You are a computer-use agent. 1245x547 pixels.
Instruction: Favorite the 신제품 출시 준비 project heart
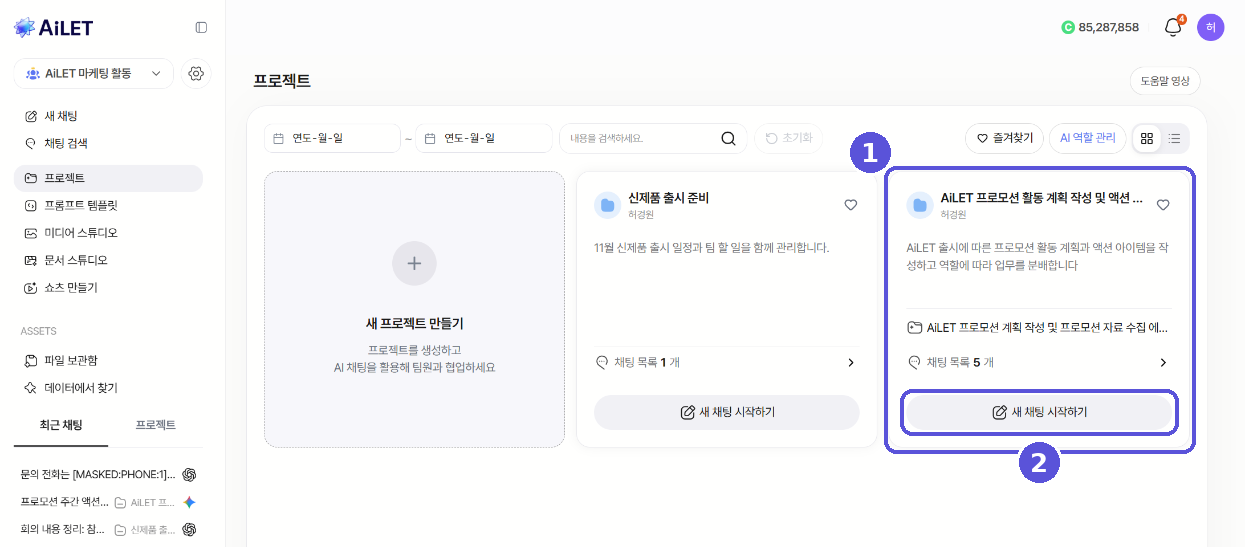[x=851, y=205]
